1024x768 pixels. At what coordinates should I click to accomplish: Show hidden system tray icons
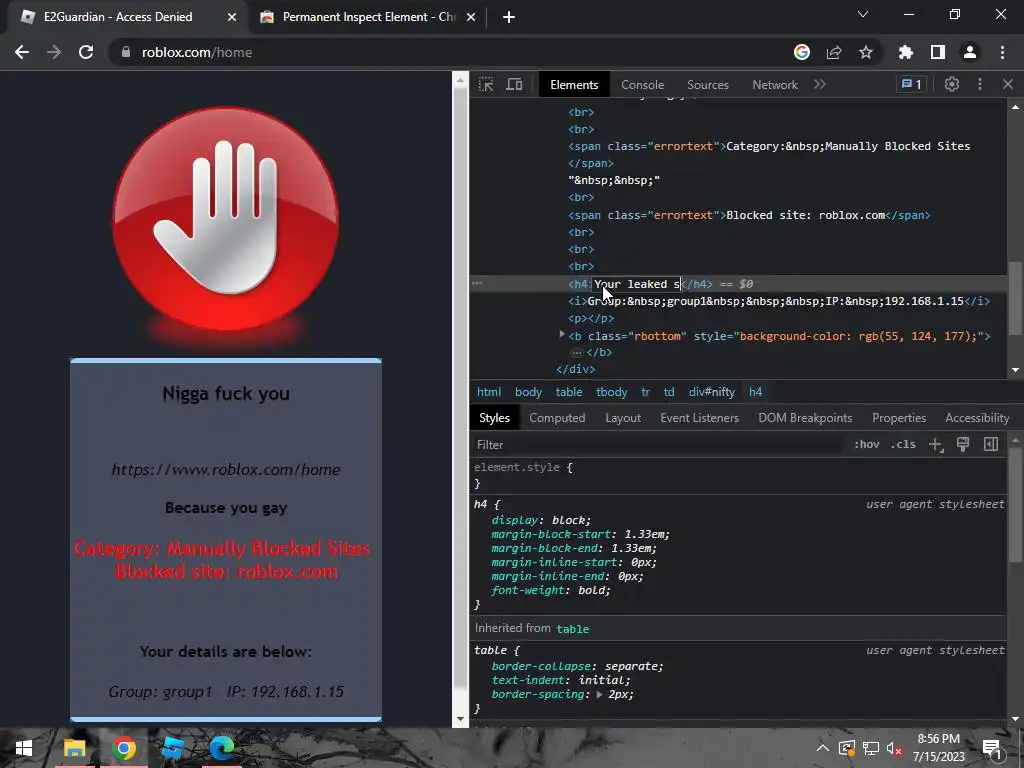point(823,748)
